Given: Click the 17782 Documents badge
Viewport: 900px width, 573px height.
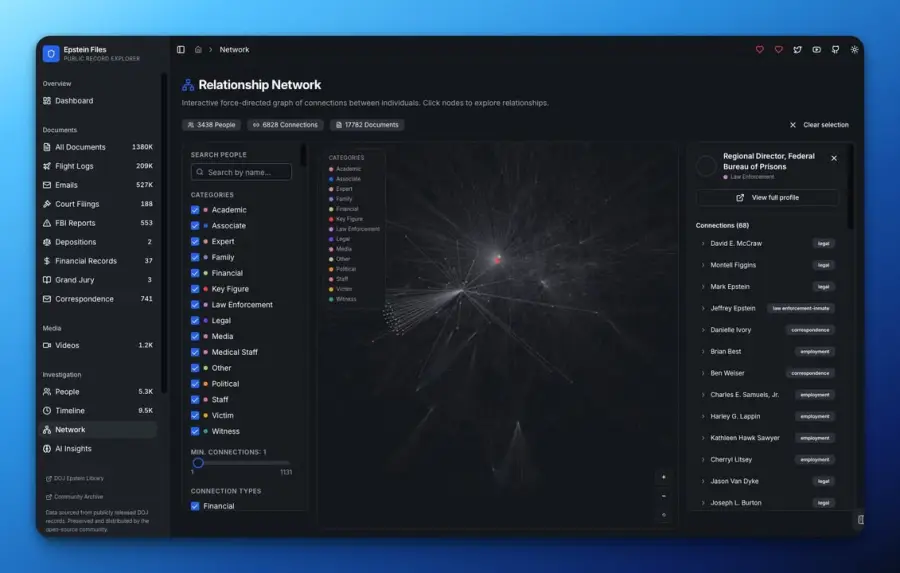Looking at the screenshot, I should [367, 125].
